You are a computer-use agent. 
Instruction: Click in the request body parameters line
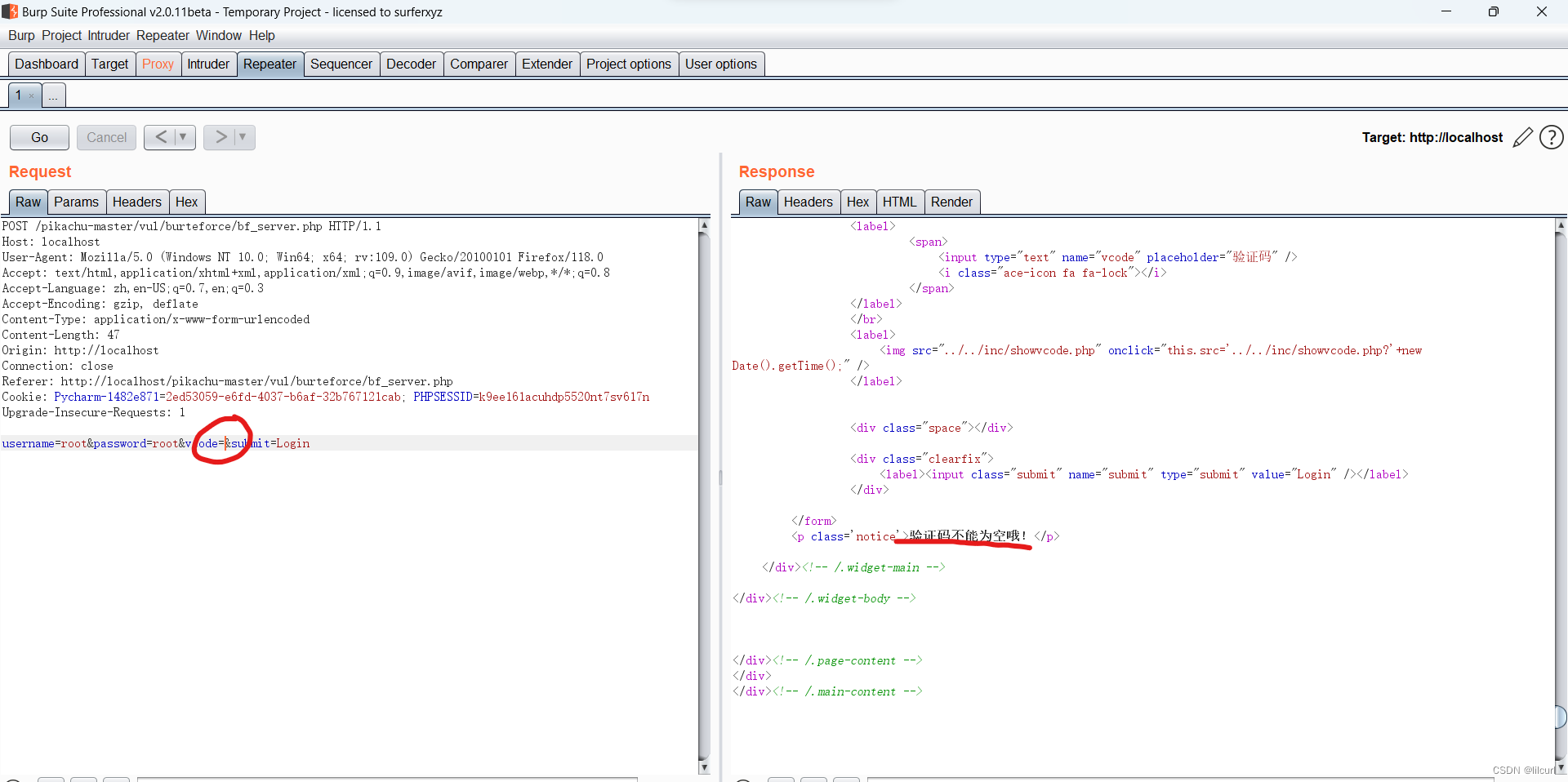tap(156, 443)
